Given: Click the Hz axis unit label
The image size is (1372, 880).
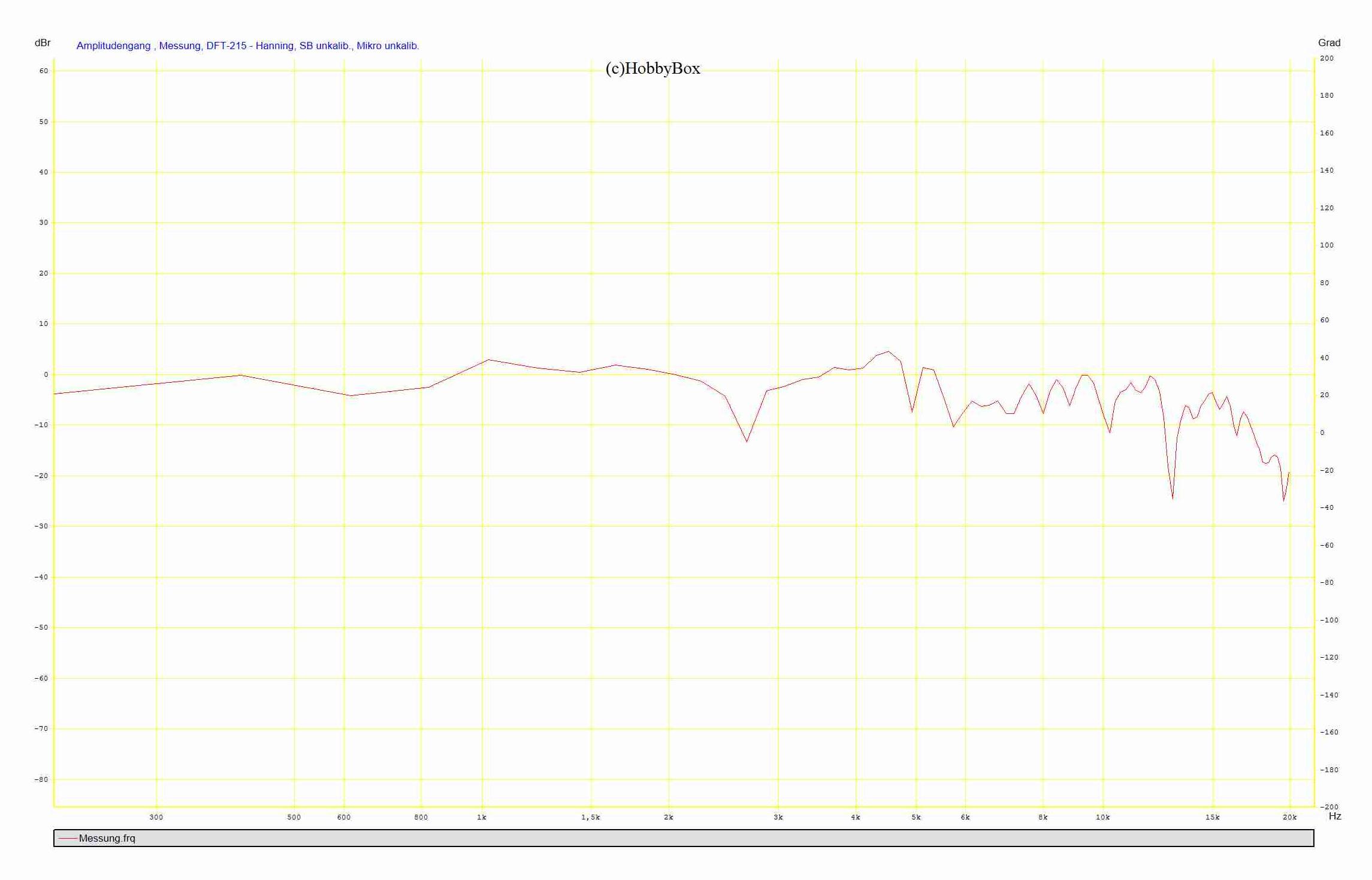Looking at the screenshot, I should pos(1335,816).
